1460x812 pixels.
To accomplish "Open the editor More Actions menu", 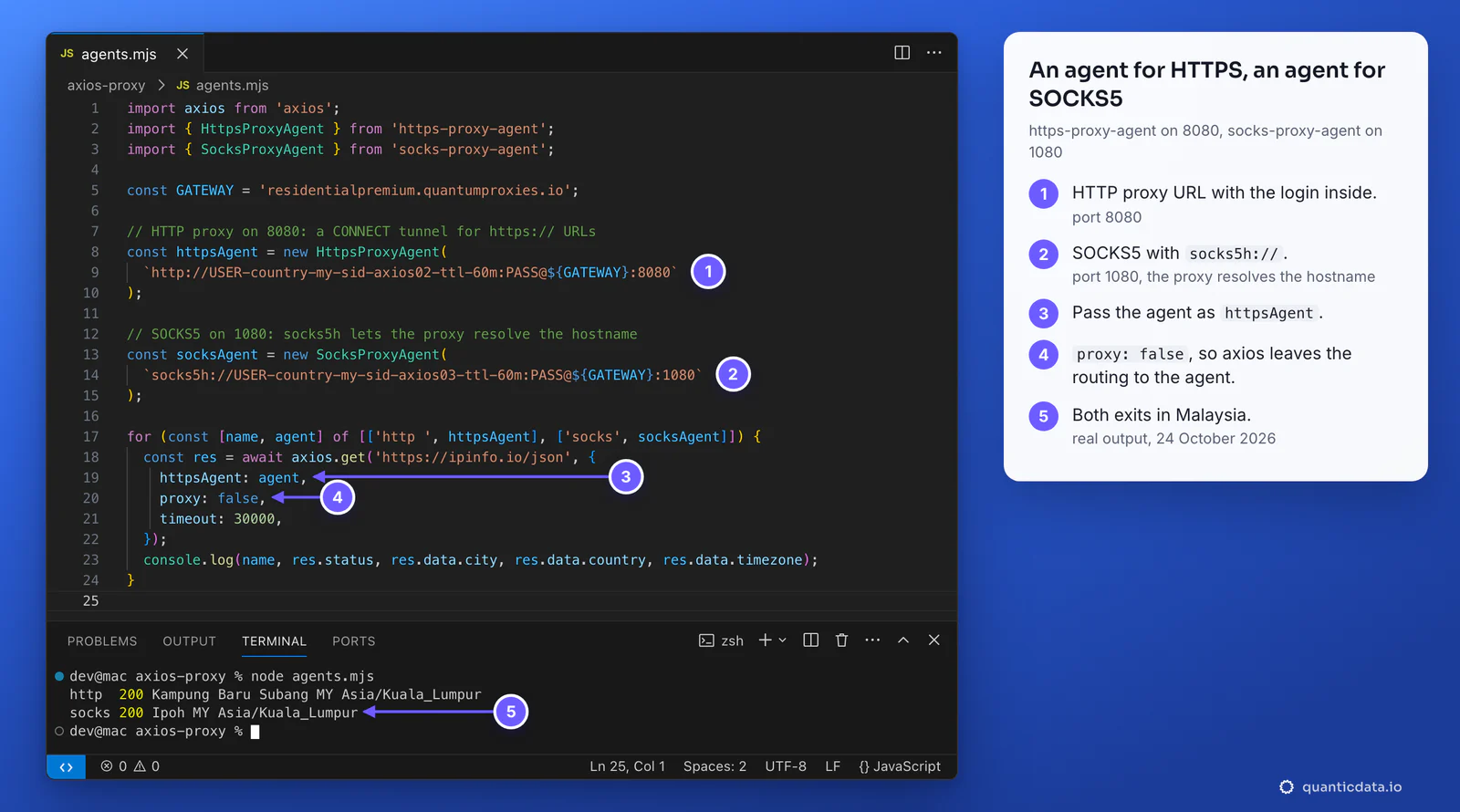I will click(933, 53).
